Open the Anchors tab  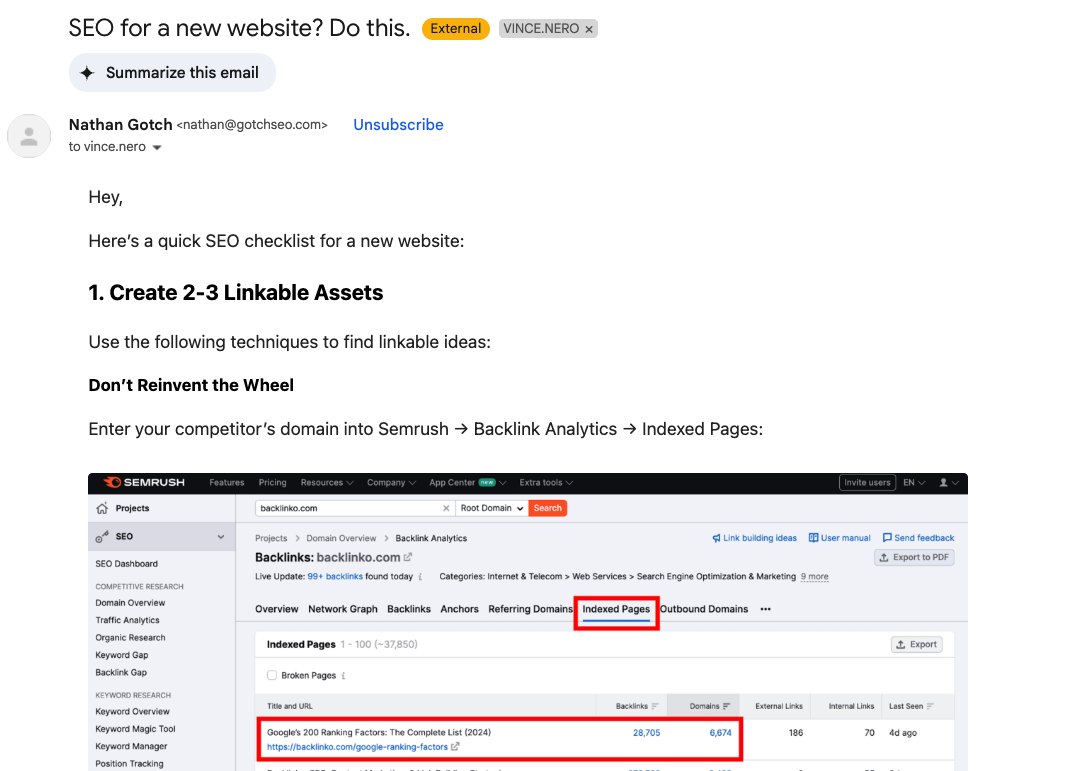459,609
